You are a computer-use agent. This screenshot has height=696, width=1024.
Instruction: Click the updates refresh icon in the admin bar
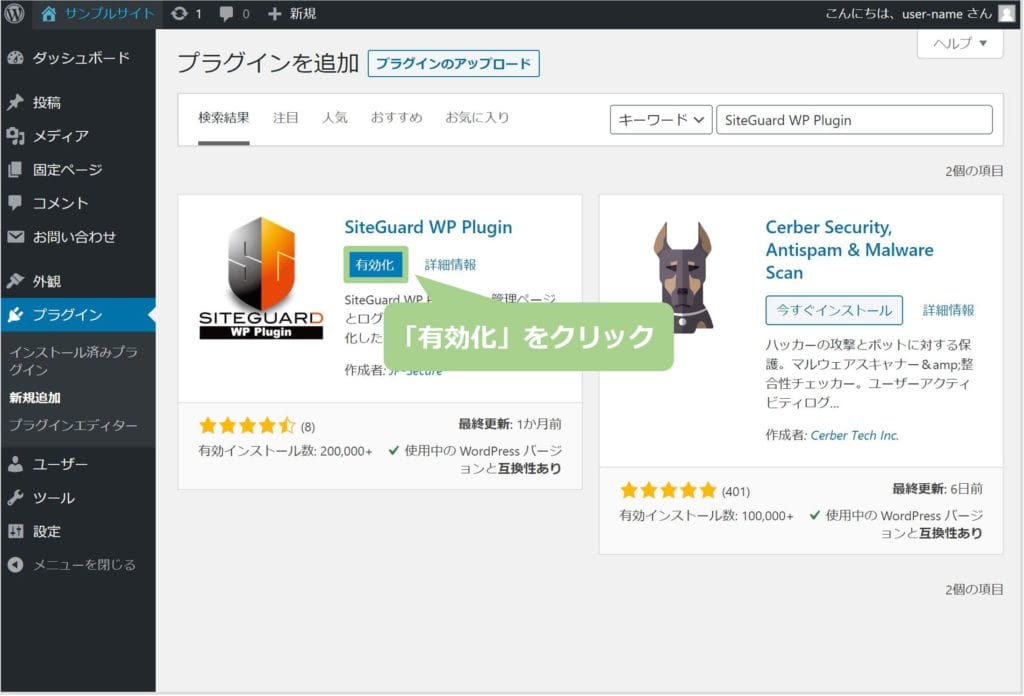coord(179,14)
